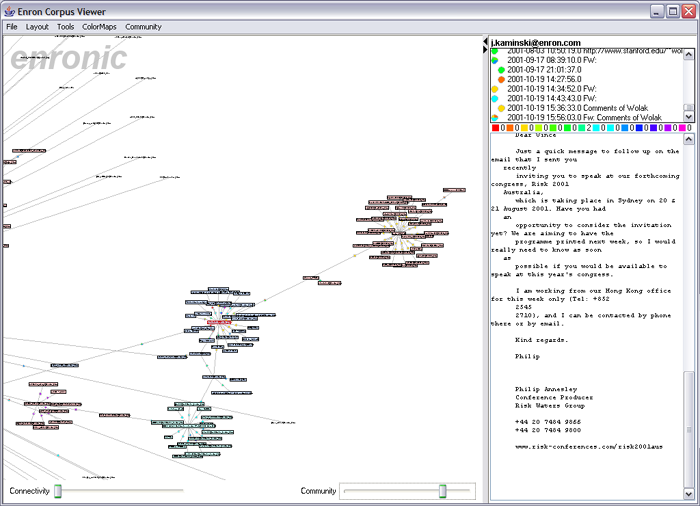This screenshot has height=506, width=700.
Task: Open the Tools menu
Action: (x=65, y=27)
